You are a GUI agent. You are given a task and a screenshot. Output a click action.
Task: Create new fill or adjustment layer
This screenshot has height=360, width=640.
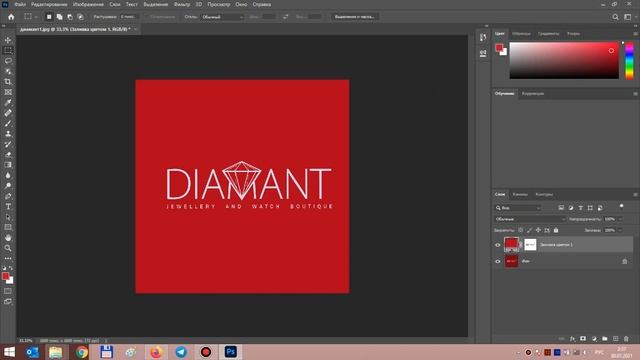[x=594, y=339]
